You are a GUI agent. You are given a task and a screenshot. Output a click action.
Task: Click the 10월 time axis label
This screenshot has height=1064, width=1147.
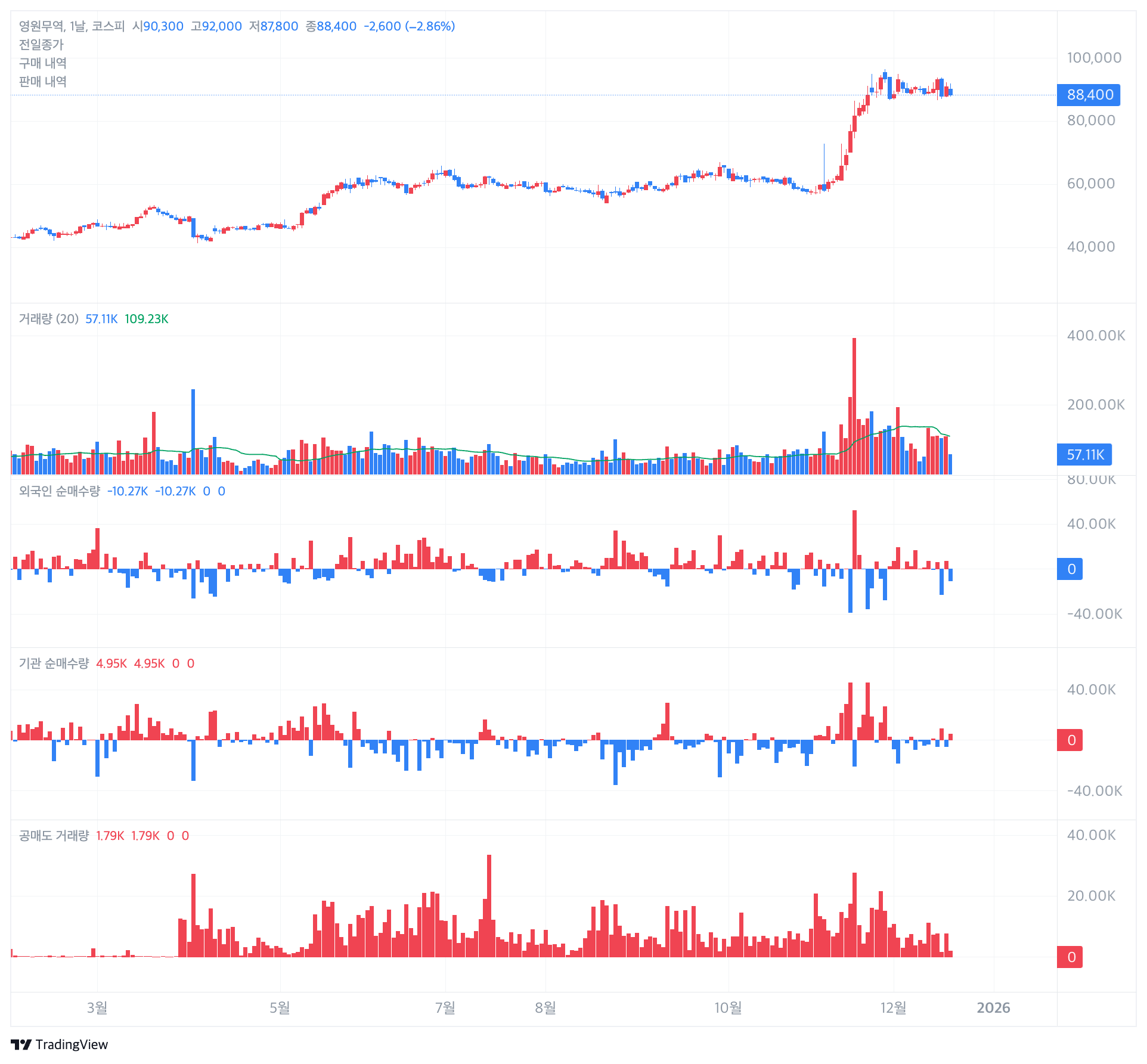728,1008
